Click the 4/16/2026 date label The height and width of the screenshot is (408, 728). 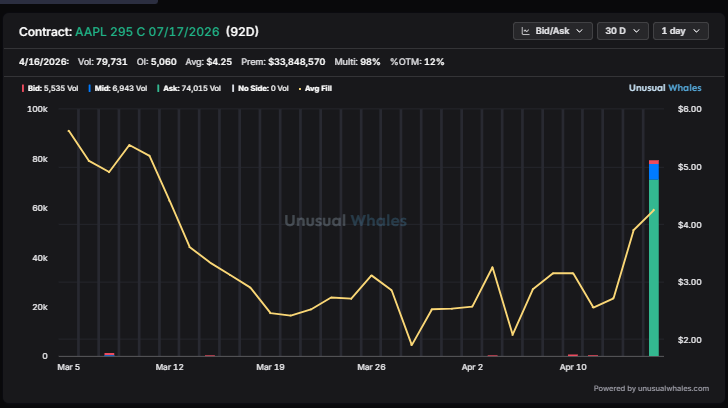[44, 62]
